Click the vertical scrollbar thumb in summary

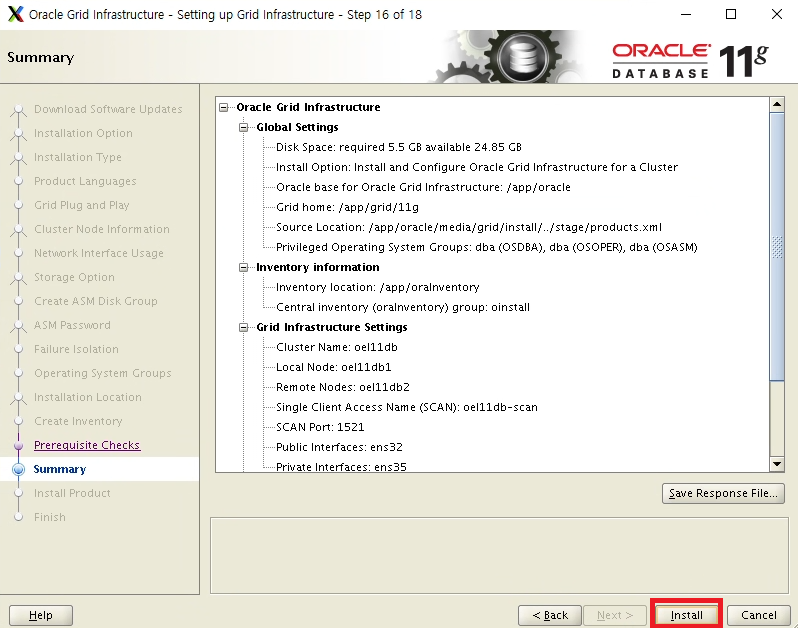click(x=777, y=247)
